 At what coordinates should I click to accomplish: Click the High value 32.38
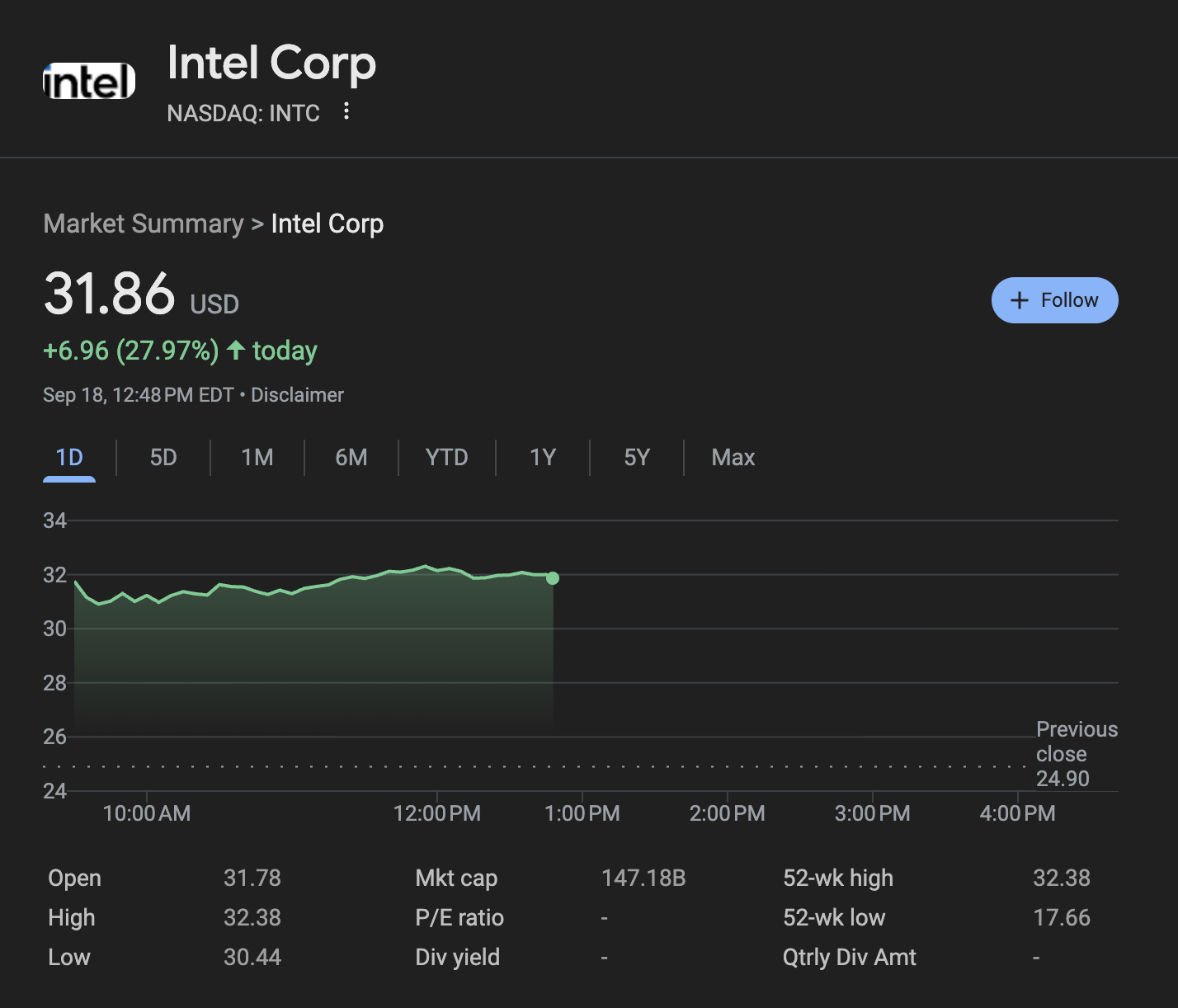[x=252, y=917]
